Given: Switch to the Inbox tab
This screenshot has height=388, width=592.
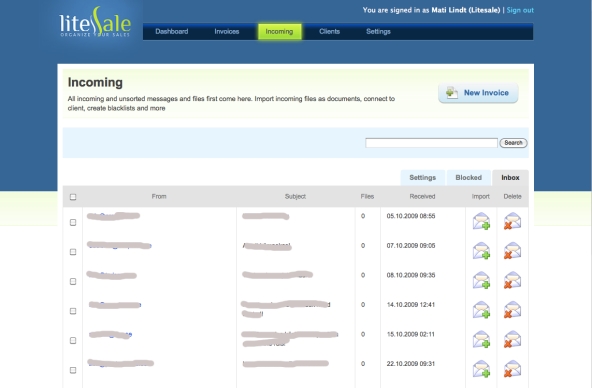Looking at the screenshot, I should click(510, 177).
